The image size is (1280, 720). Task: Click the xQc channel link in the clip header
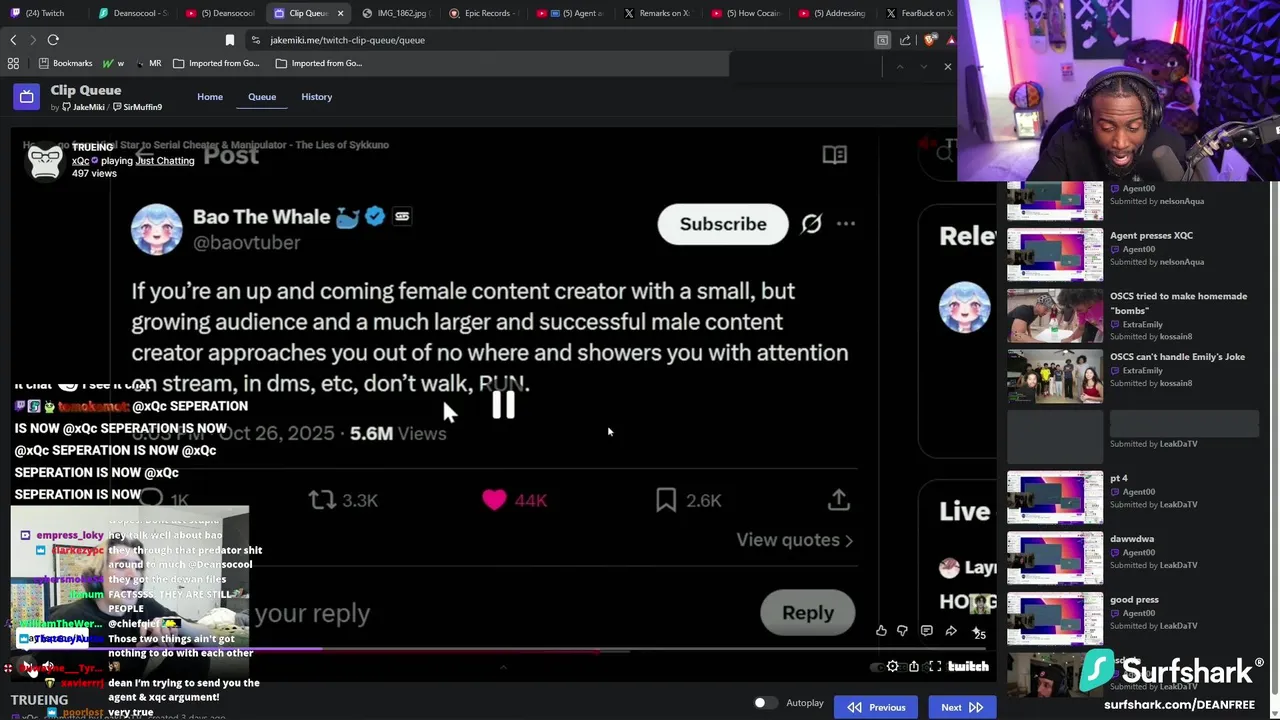[x=81, y=160]
